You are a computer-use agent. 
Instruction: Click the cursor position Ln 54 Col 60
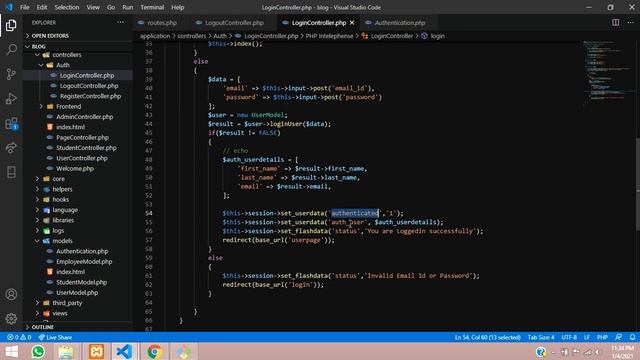pos(487,337)
